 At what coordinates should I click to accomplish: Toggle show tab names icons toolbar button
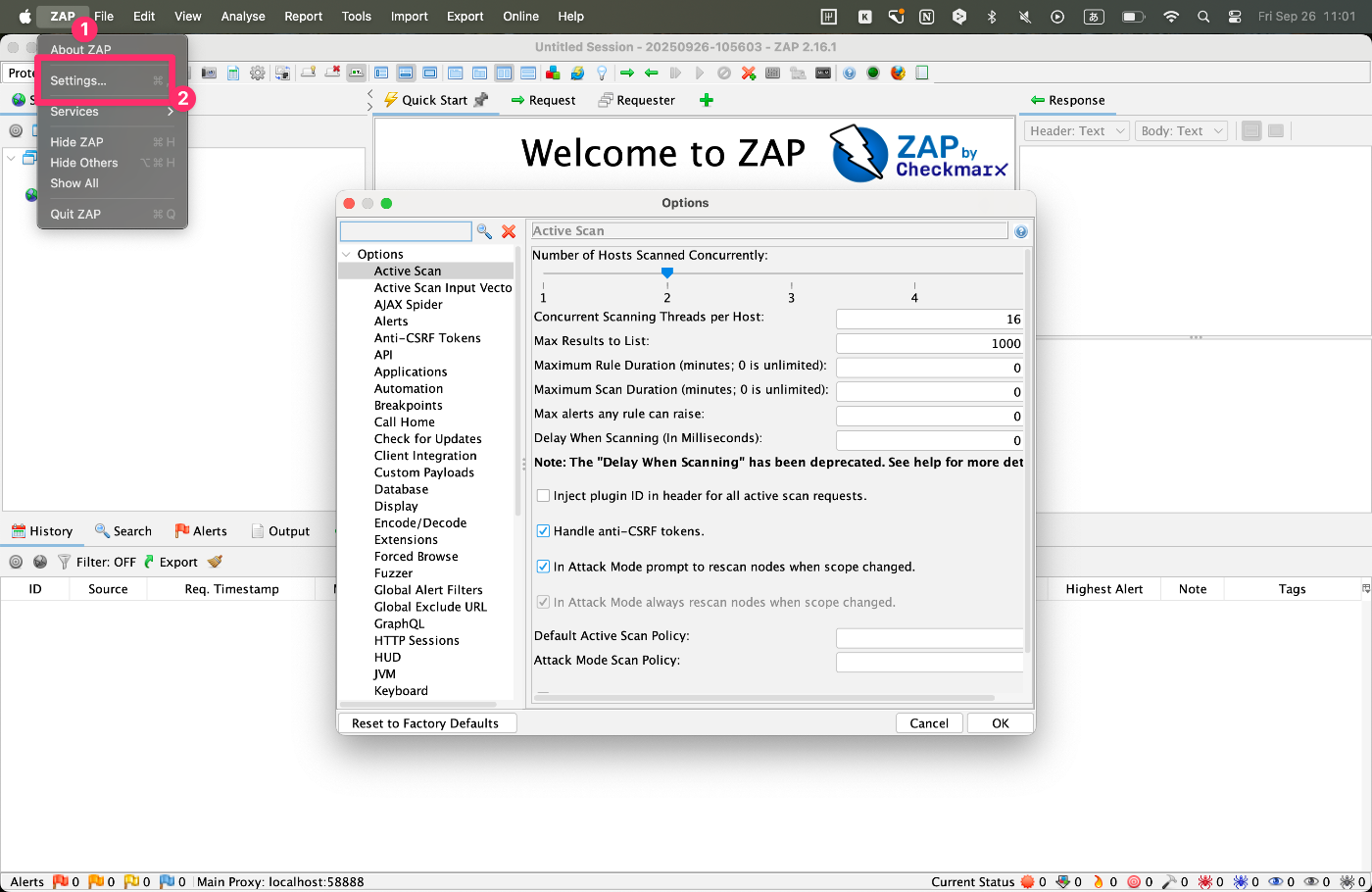tap(357, 73)
